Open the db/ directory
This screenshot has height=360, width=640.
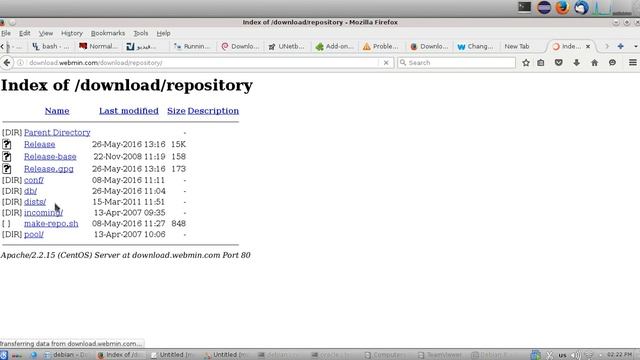coord(30,191)
